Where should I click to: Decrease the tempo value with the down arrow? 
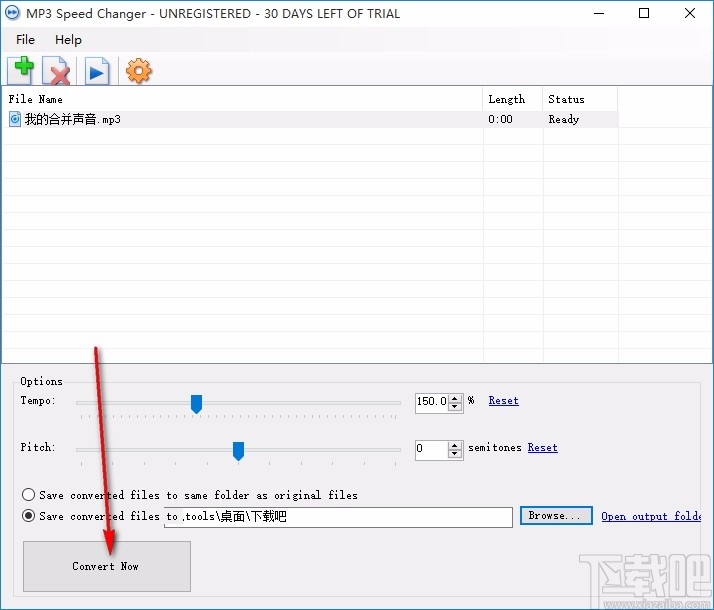click(454, 407)
